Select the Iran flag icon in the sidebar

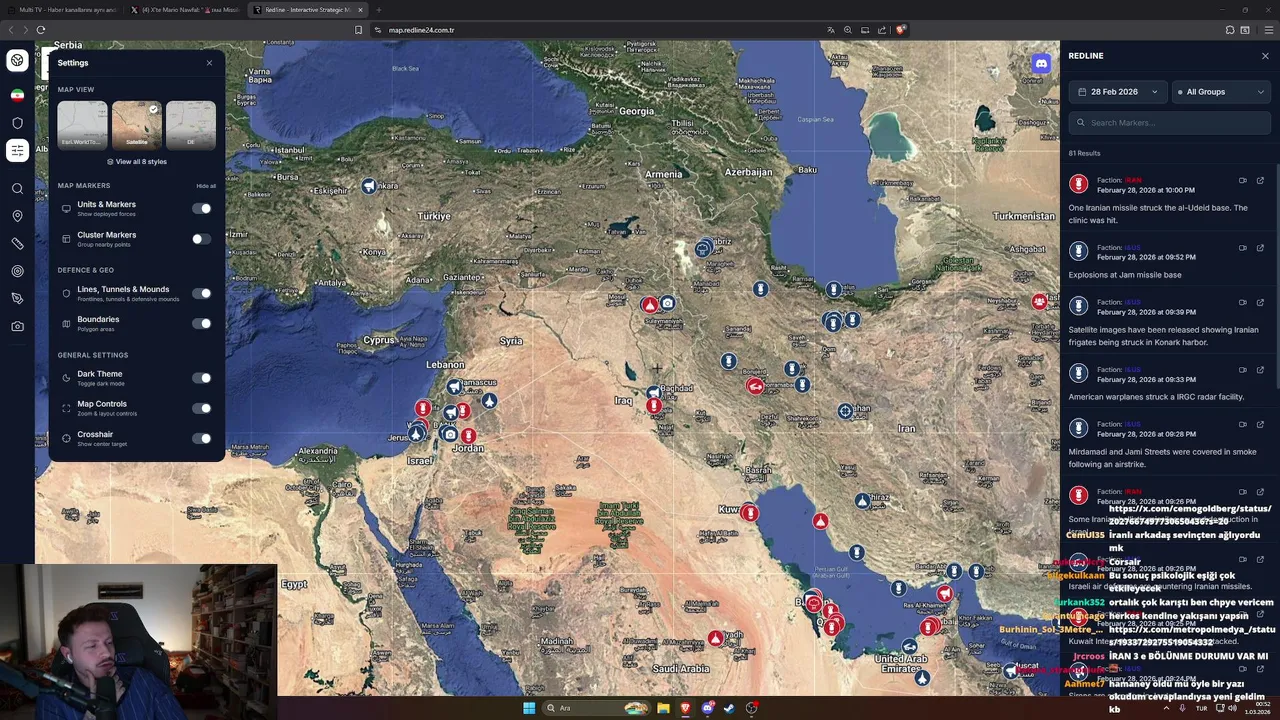tap(17, 95)
